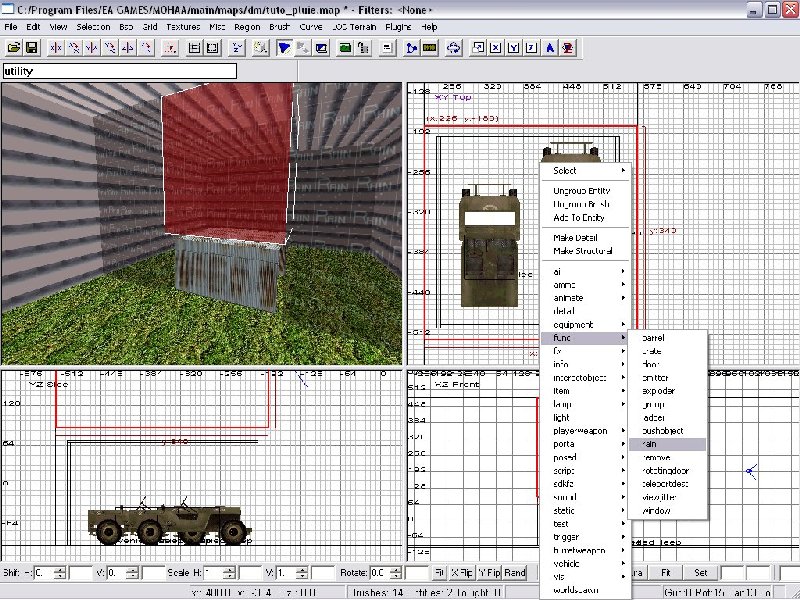Click the CSG subtract toolbar icon

click(x=194, y=48)
